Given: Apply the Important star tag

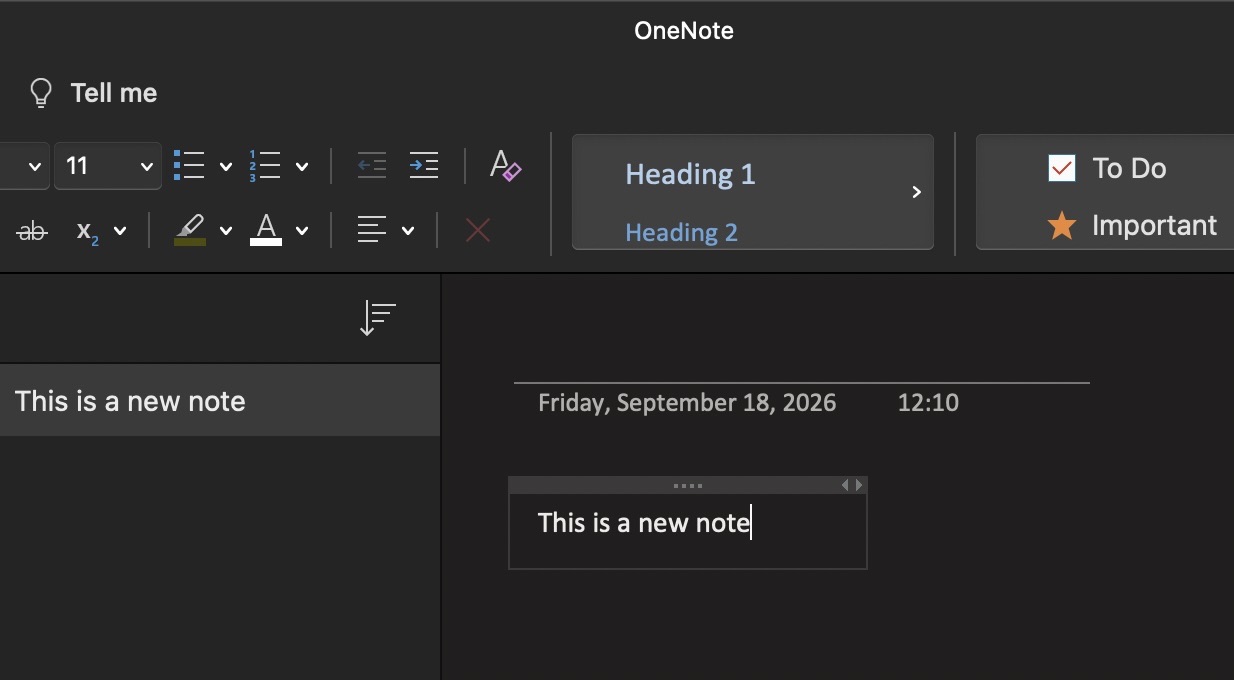Looking at the screenshot, I should coord(1132,226).
